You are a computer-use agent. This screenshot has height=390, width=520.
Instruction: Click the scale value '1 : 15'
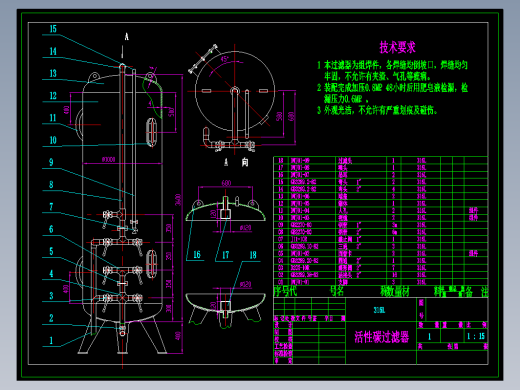point(476,336)
